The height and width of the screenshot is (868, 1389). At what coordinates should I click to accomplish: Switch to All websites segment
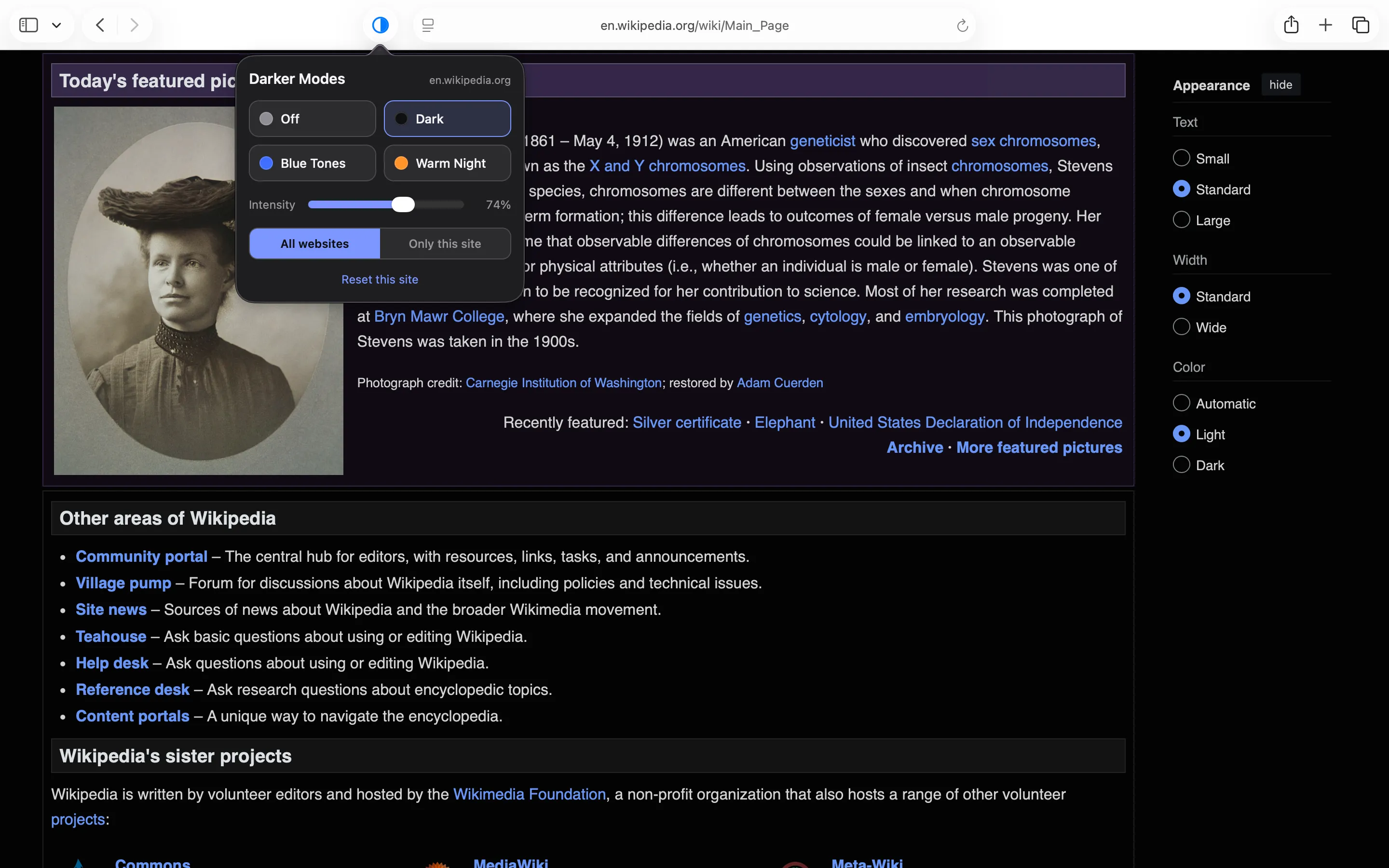click(x=314, y=244)
